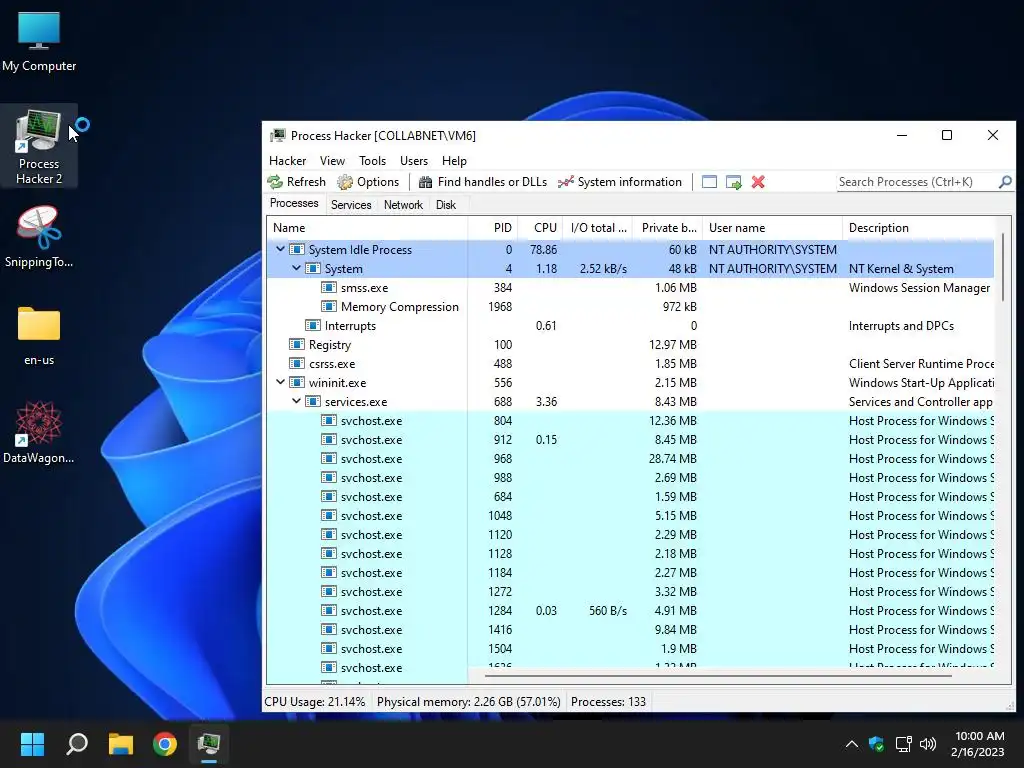
Task: Click Physical memory 2.26 GB status entry
Action: [468, 702]
